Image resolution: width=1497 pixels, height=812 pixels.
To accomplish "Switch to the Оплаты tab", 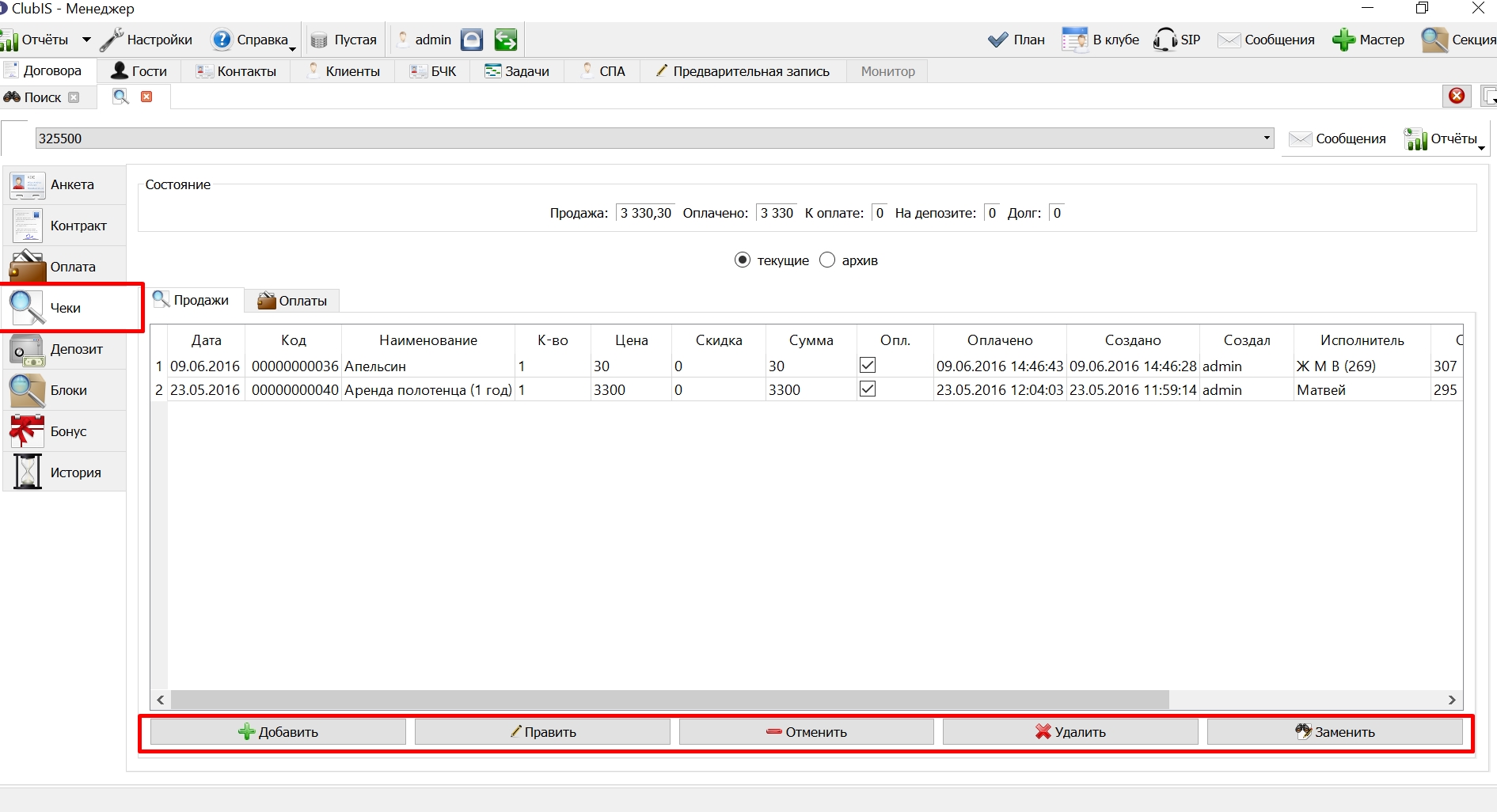I will (x=292, y=301).
